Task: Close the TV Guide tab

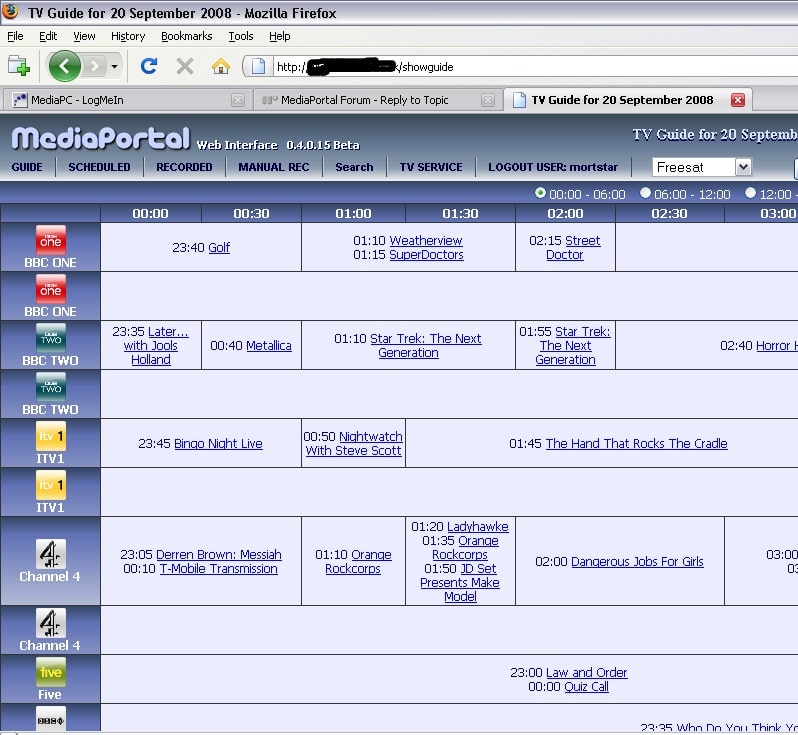Action: coord(738,100)
